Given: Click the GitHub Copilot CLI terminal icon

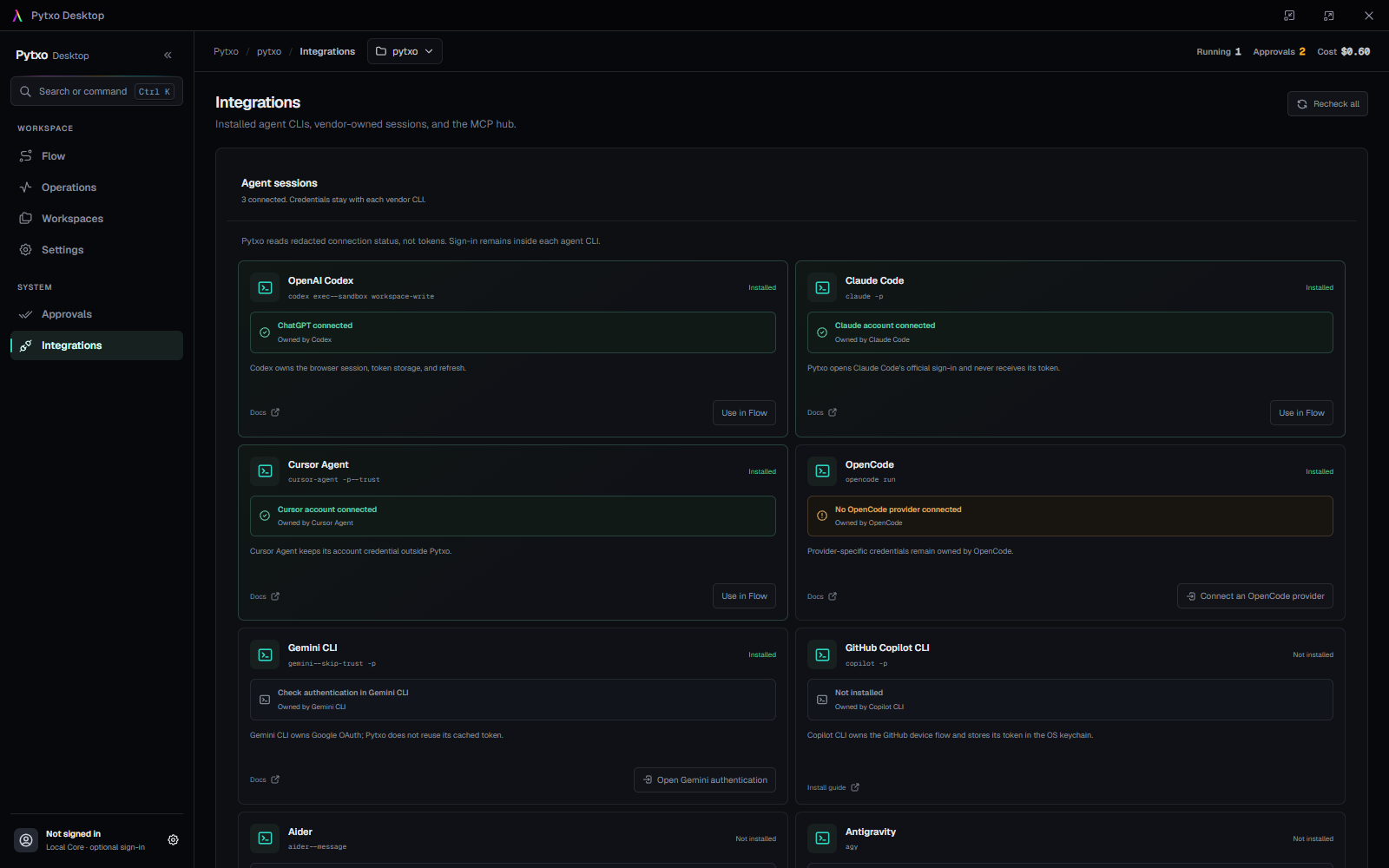Looking at the screenshot, I should point(822,654).
